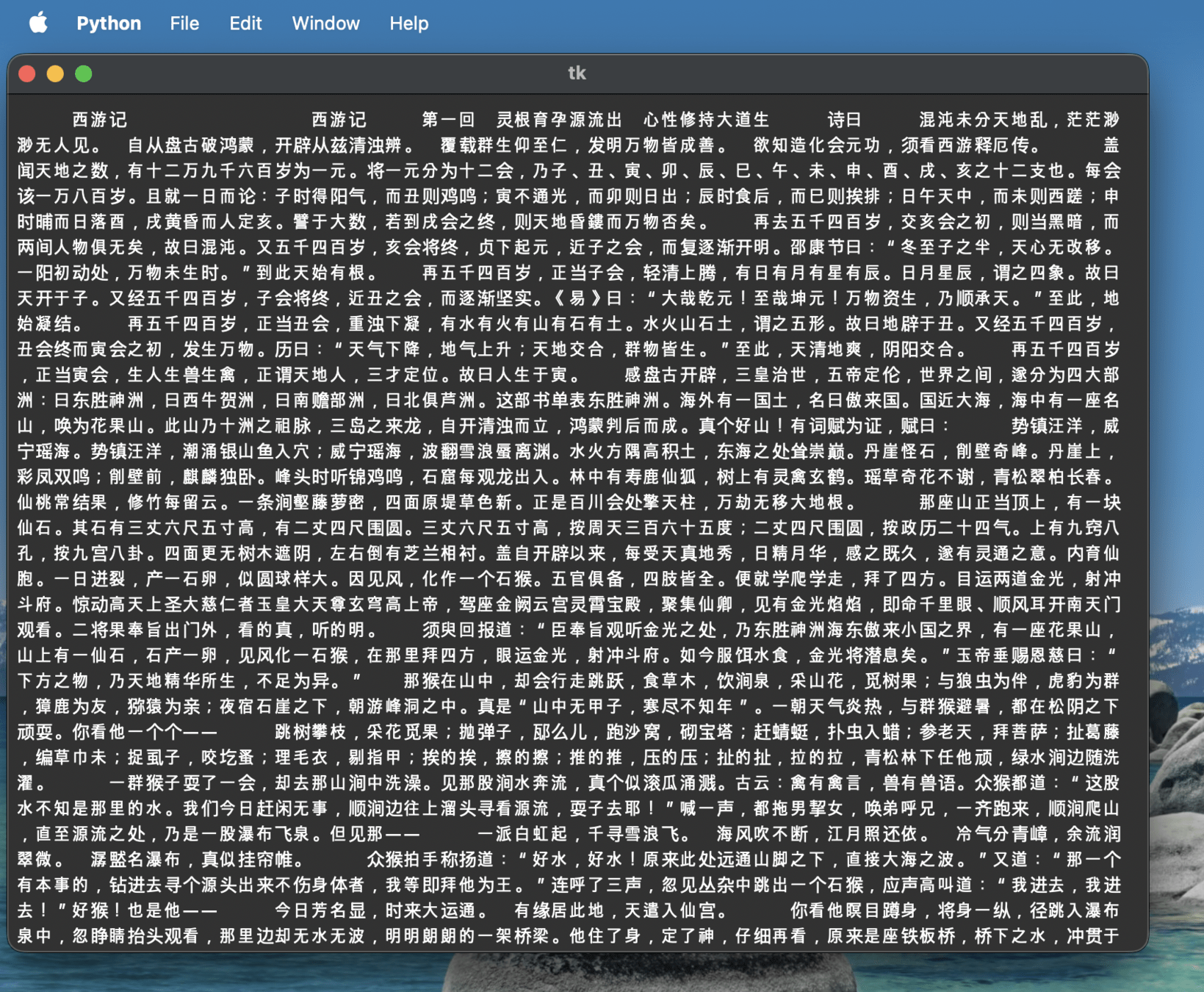Click the phrase '故曰人生于寅'
Image resolution: width=1204 pixels, height=992 pixels.
[513, 375]
